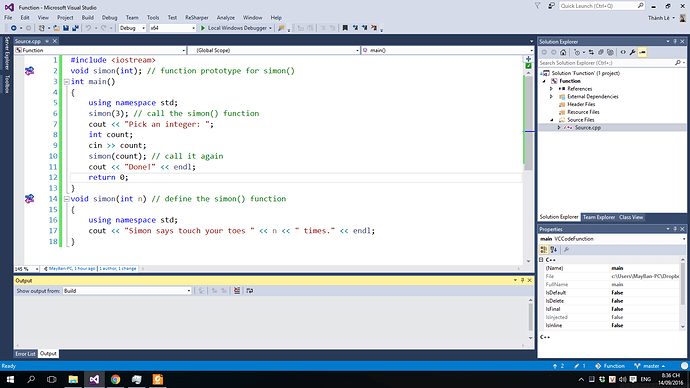
Task: Click the Categorized view icon in Properties
Action: click(x=544, y=250)
